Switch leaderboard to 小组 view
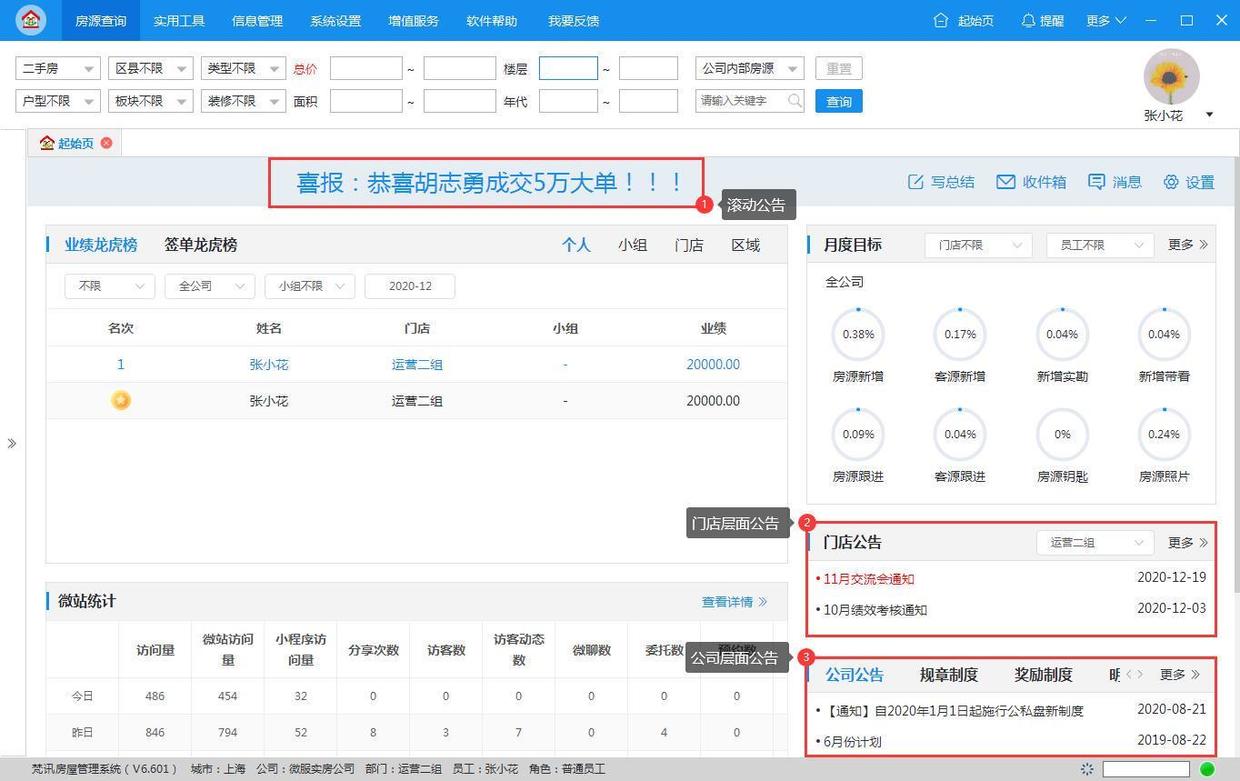The image size is (1240, 781). 633,244
